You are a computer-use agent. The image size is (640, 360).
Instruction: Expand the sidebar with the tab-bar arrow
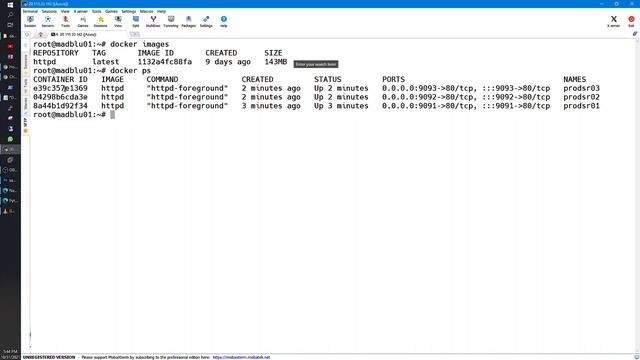point(27,35)
